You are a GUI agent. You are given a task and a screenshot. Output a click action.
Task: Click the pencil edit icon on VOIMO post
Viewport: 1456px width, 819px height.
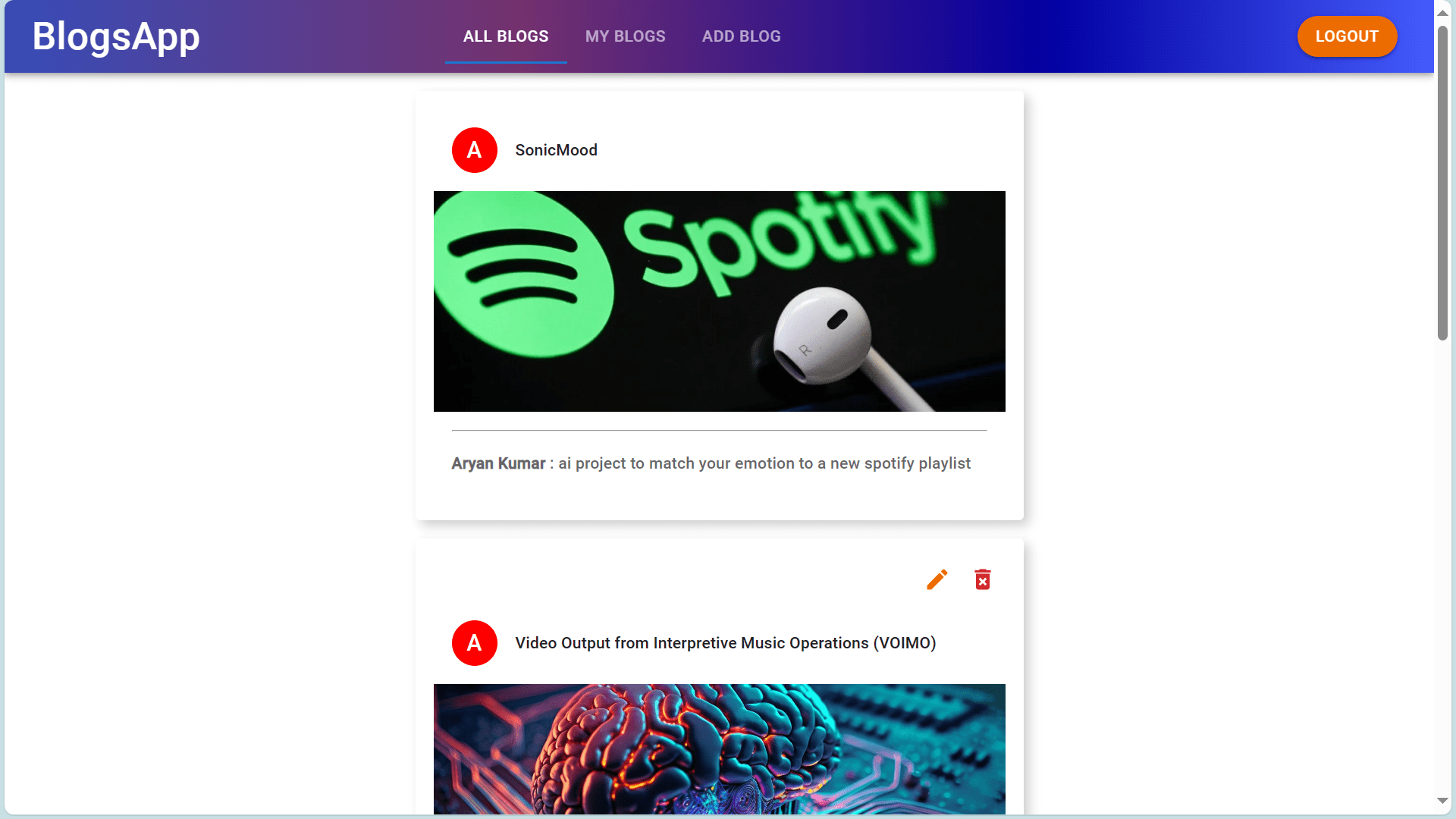click(x=937, y=580)
